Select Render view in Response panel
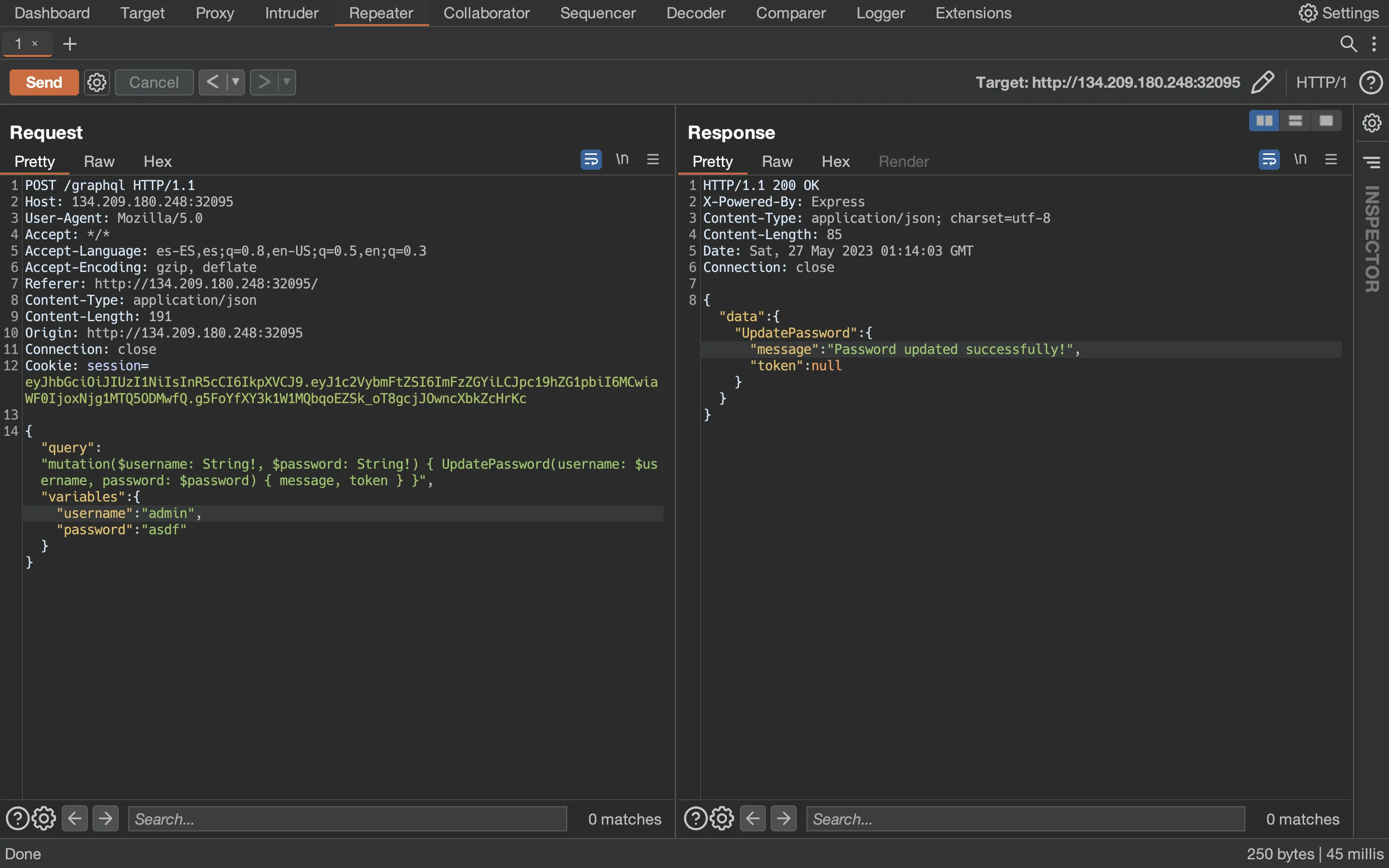The image size is (1389, 868). [x=903, y=162]
